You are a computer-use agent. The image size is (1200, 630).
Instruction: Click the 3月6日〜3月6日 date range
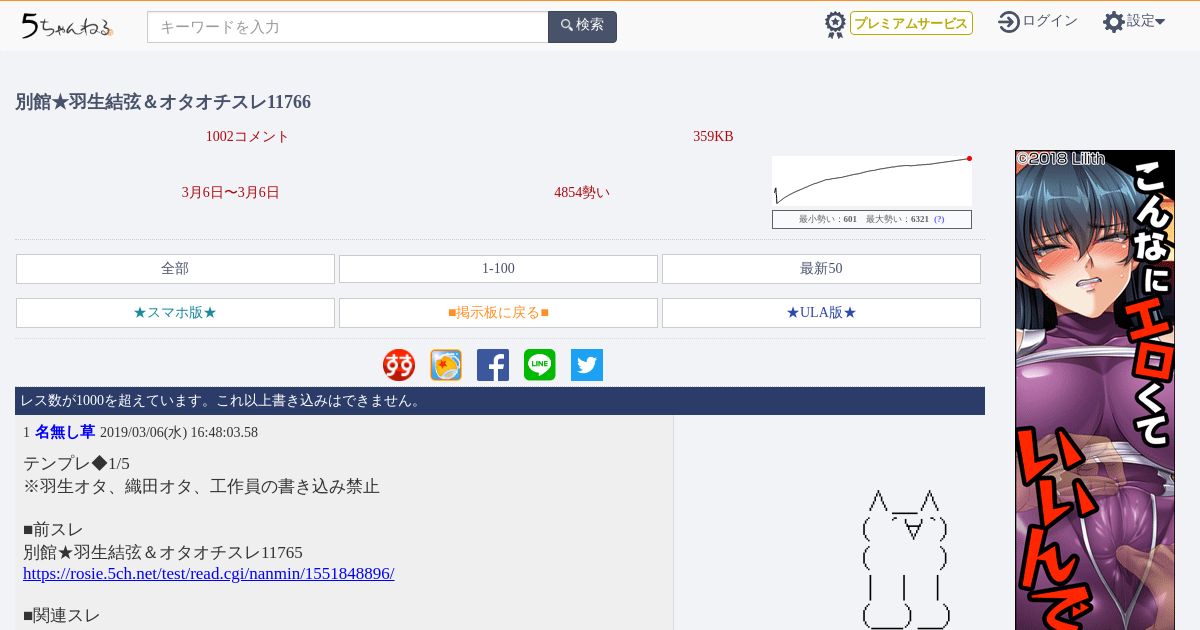click(231, 193)
